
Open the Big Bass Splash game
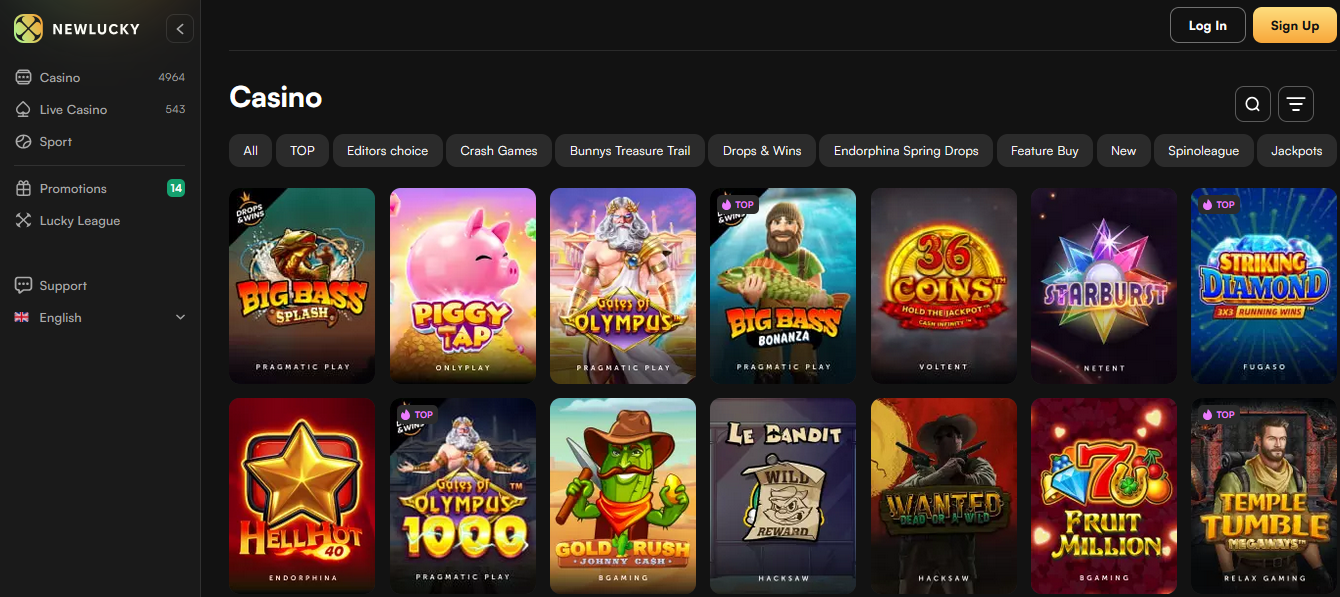pos(302,285)
